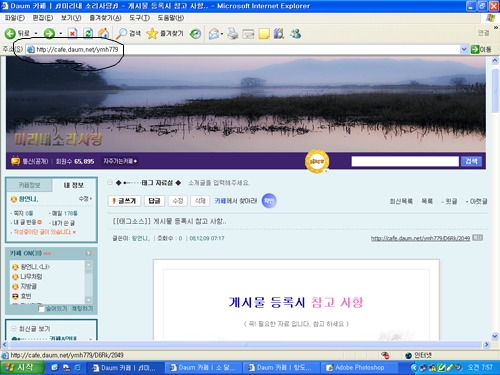Click the 수정 link in 내 정보
This screenshot has width=500, height=375.
click(x=83, y=199)
